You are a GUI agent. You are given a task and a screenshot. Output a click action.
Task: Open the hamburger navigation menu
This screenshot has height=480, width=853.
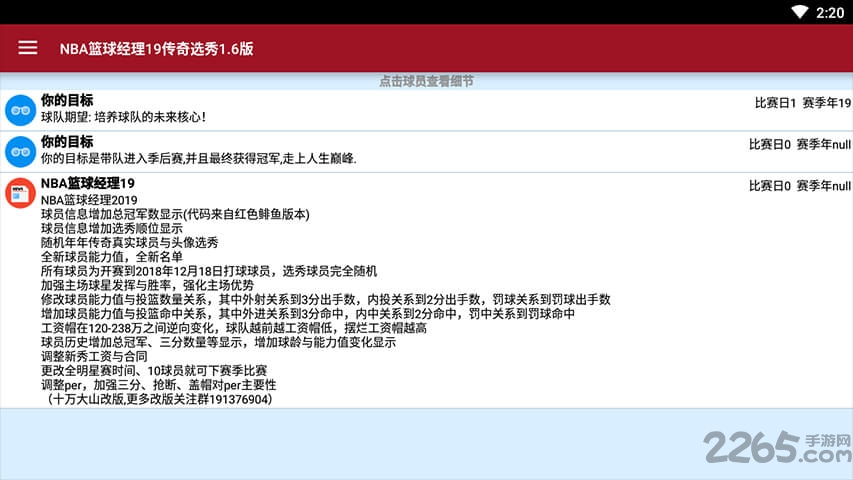[x=27, y=48]
